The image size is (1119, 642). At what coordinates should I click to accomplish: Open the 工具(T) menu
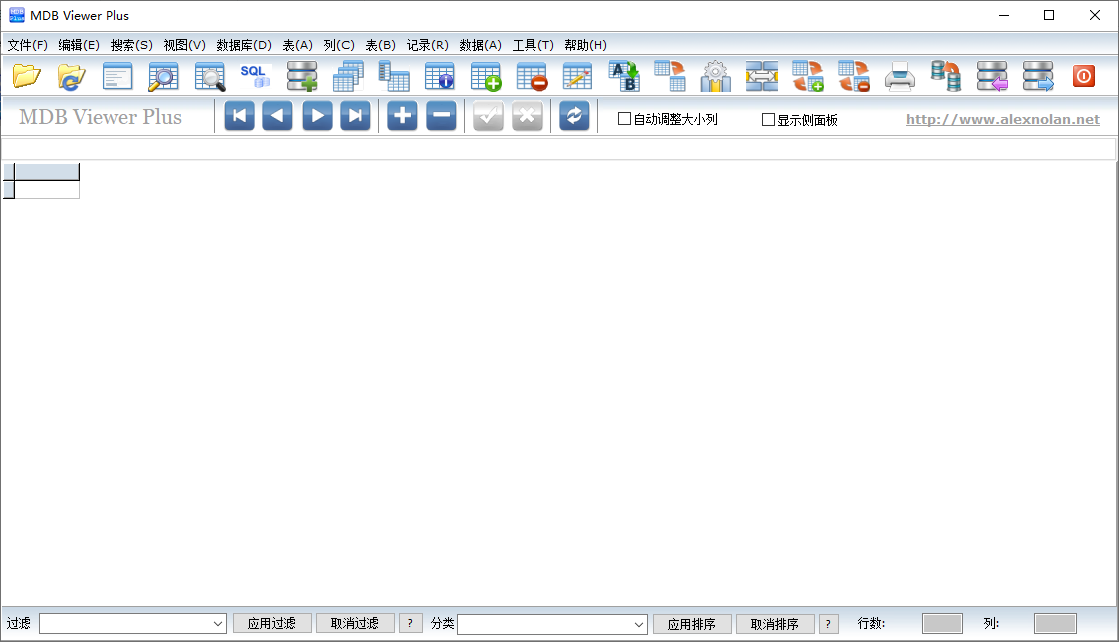532,45
